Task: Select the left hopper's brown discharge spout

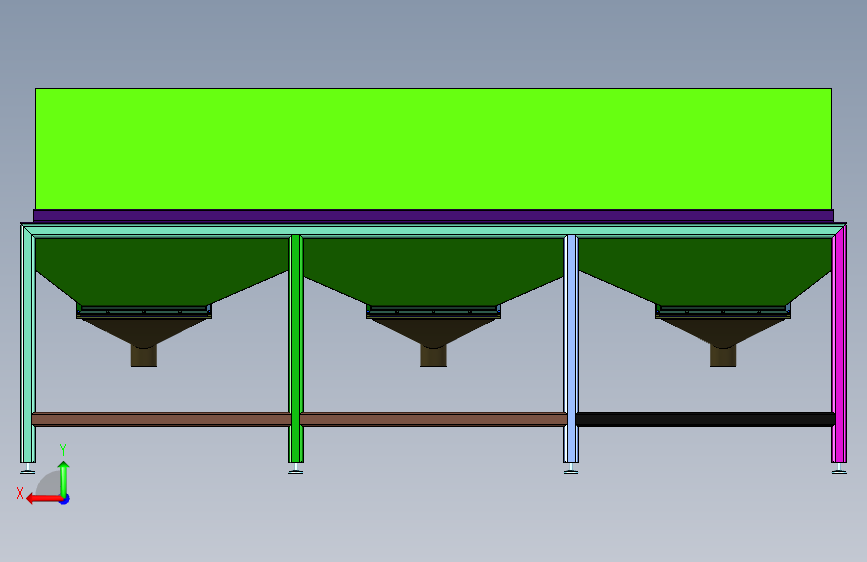Action: click(x=144, y=356)
